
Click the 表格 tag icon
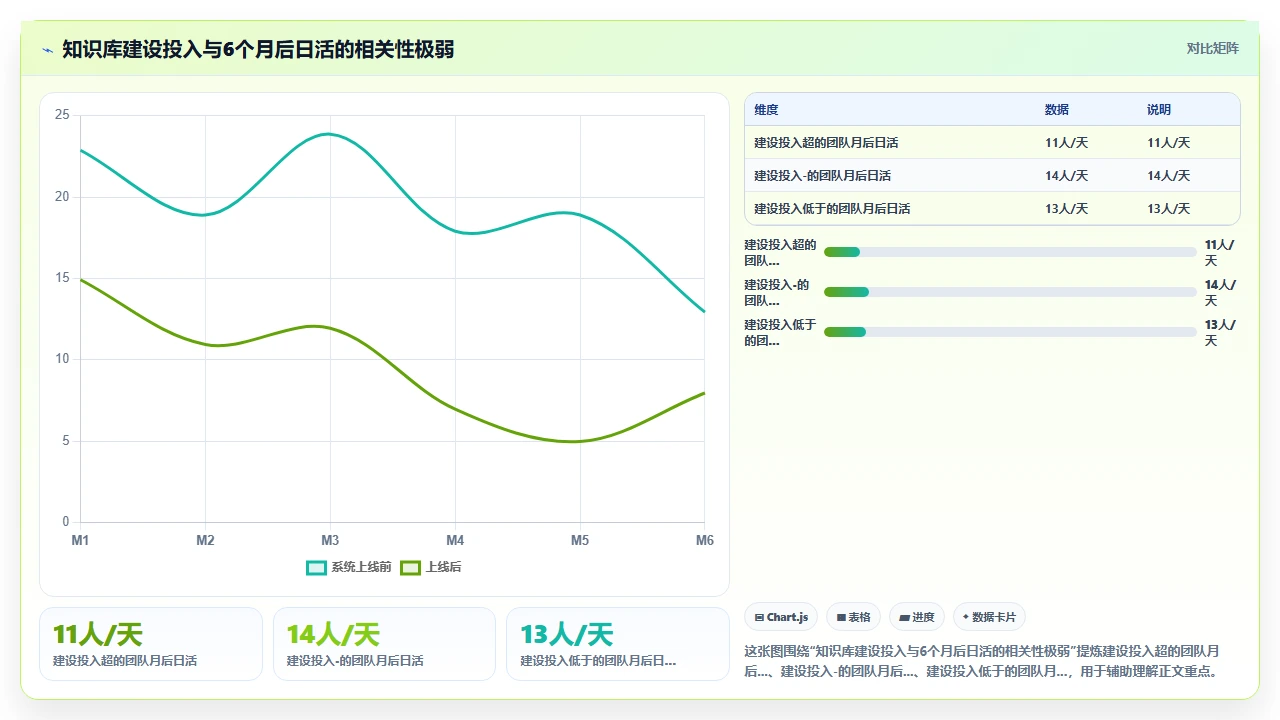click(842, 617)
